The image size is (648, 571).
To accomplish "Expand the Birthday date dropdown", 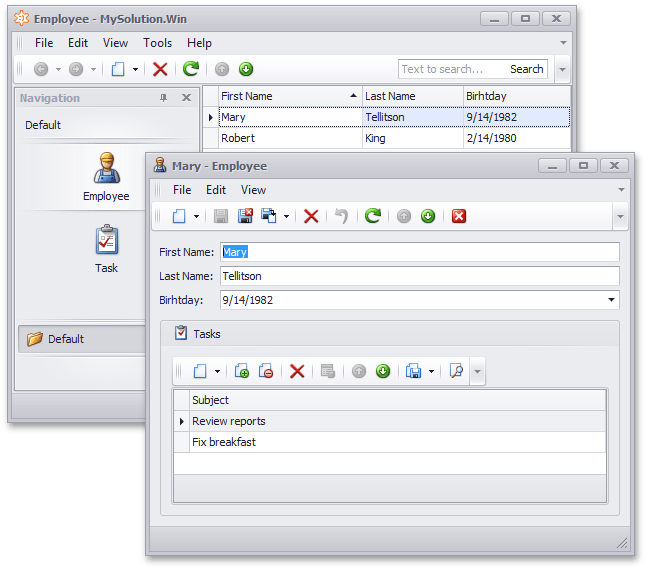I will (610, 300).
